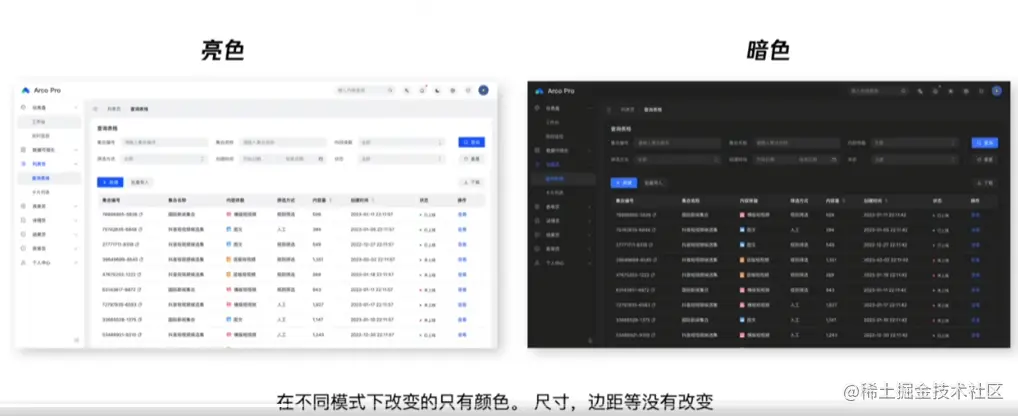
Task: Open settings gear icon in dark header
Action: point(966,91)
